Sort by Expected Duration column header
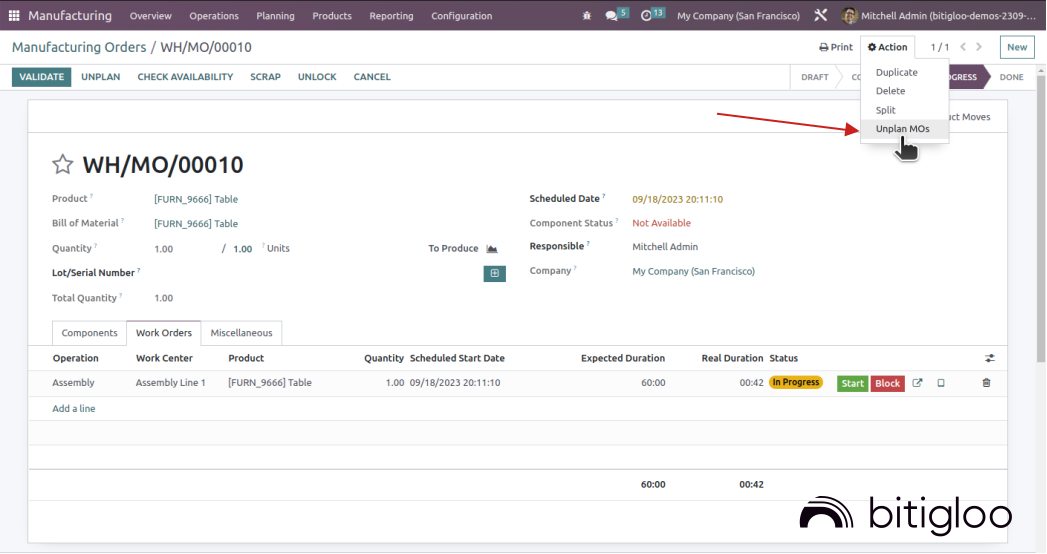Screen dimensions: 1047x554 pyautogui.click(x=623, y=358)
